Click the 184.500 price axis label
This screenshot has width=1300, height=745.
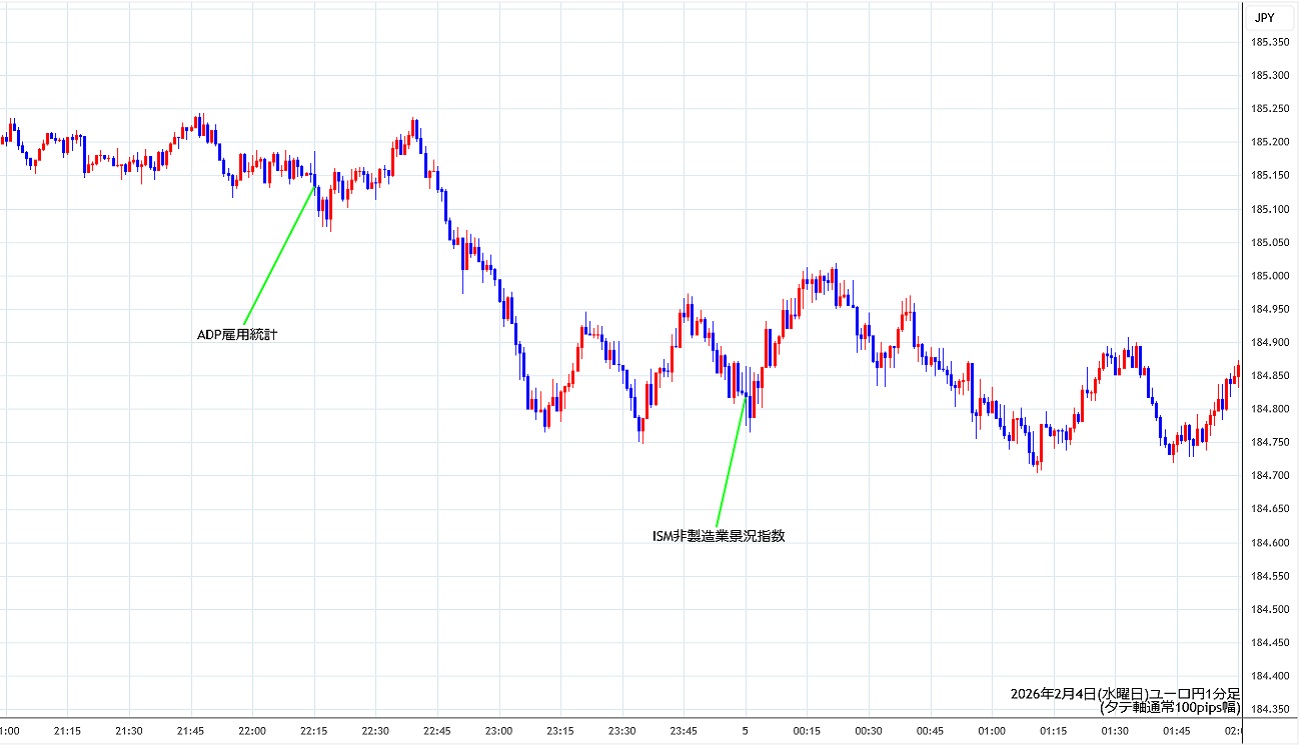(x=1268, y=610)
